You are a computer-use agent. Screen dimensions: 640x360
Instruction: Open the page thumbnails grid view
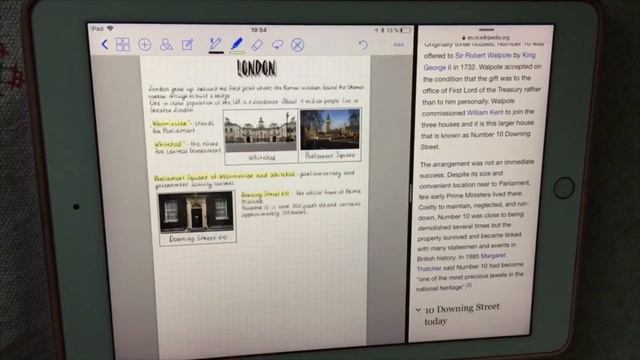123,44
